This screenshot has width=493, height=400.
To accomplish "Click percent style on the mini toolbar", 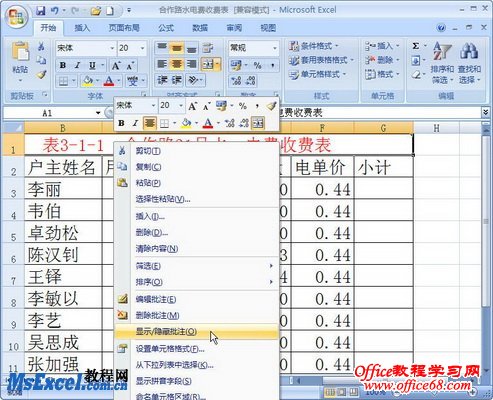I will point(243,106).
